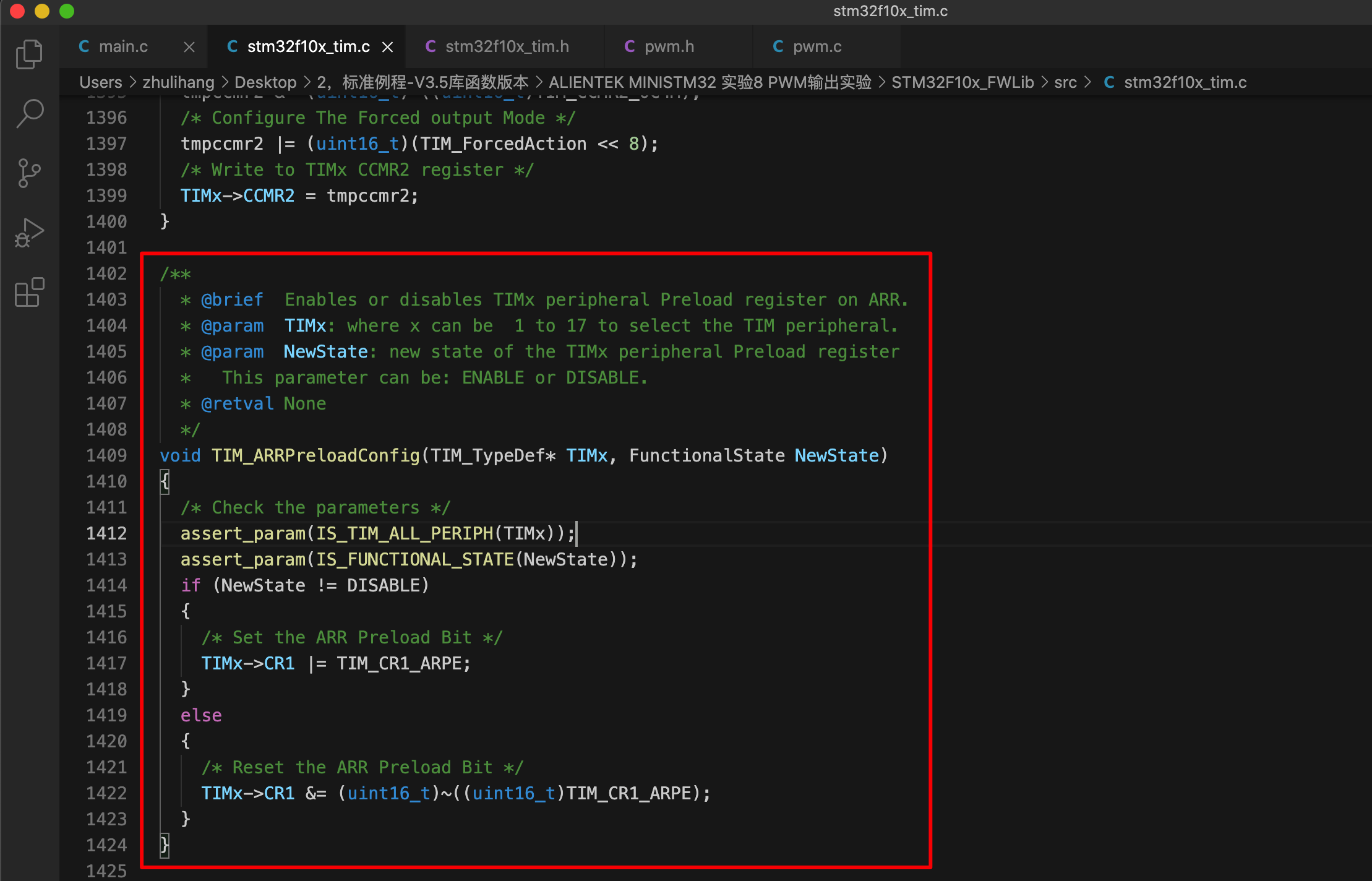Screen dimensions: 1372x881
Task: Open the Extensions view icon
Action: (x=29, y=292)
